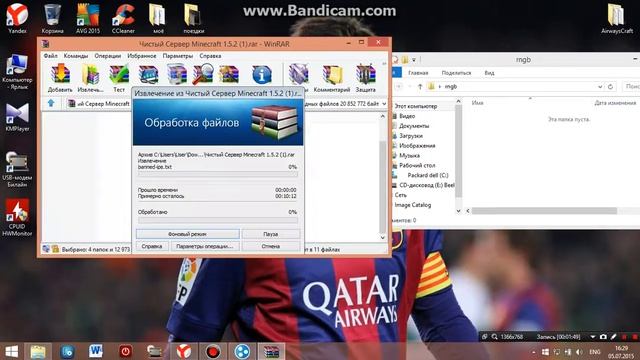Image resolution: width=640 pixels, height=360 pixels.
Task: Select the AirwaysCraft folder on desktop
Action: (x=617, y=18)
